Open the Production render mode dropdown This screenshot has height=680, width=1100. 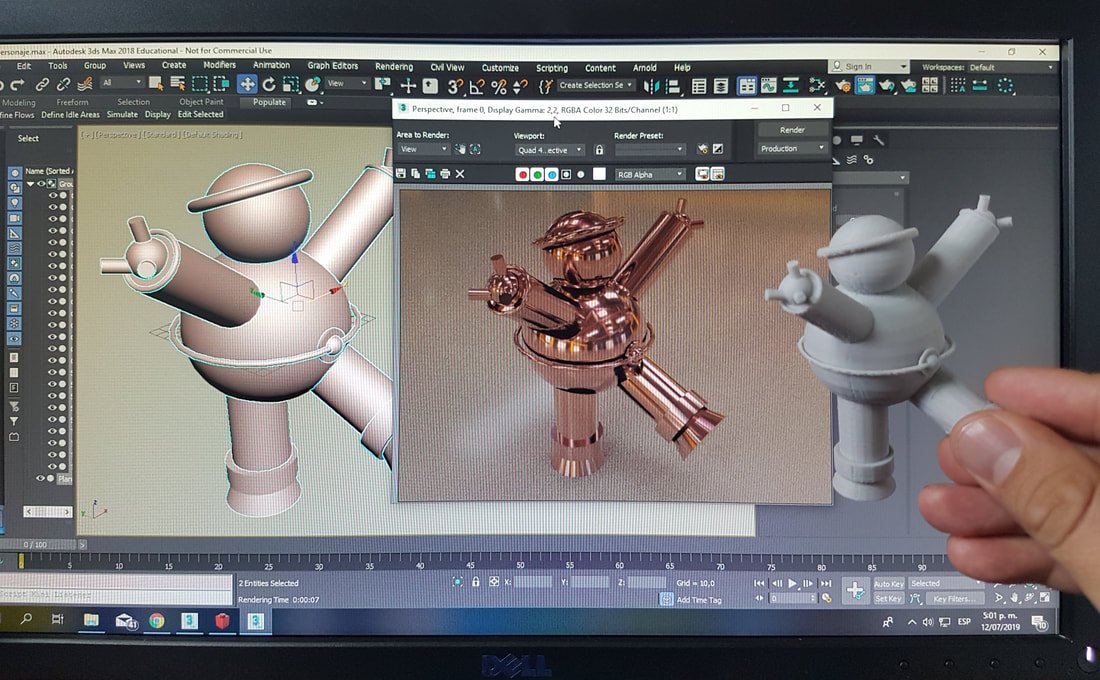(x=792, y=148)
